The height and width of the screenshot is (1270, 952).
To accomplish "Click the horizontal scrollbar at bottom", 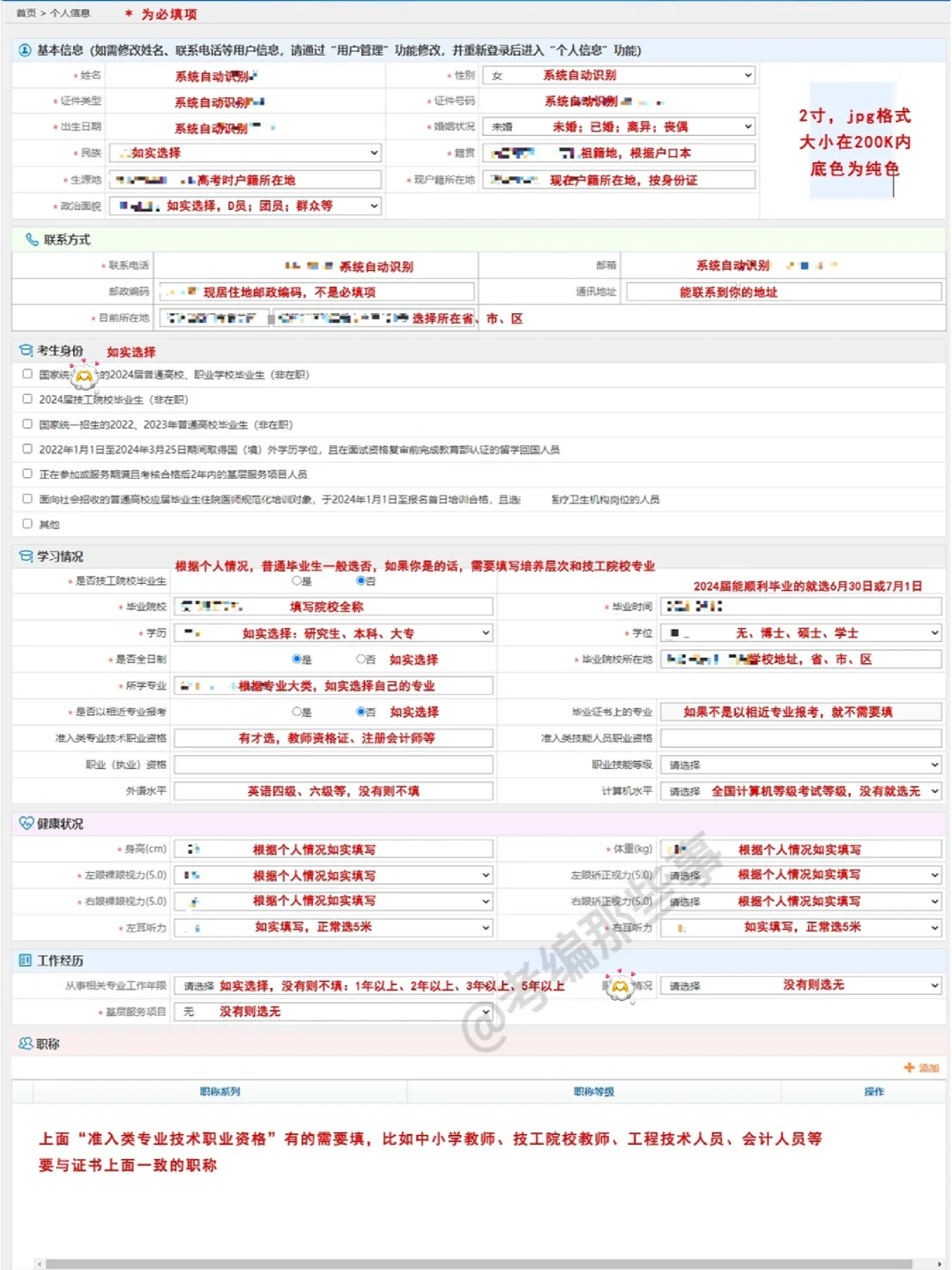I will click(x=479, y=1264).
